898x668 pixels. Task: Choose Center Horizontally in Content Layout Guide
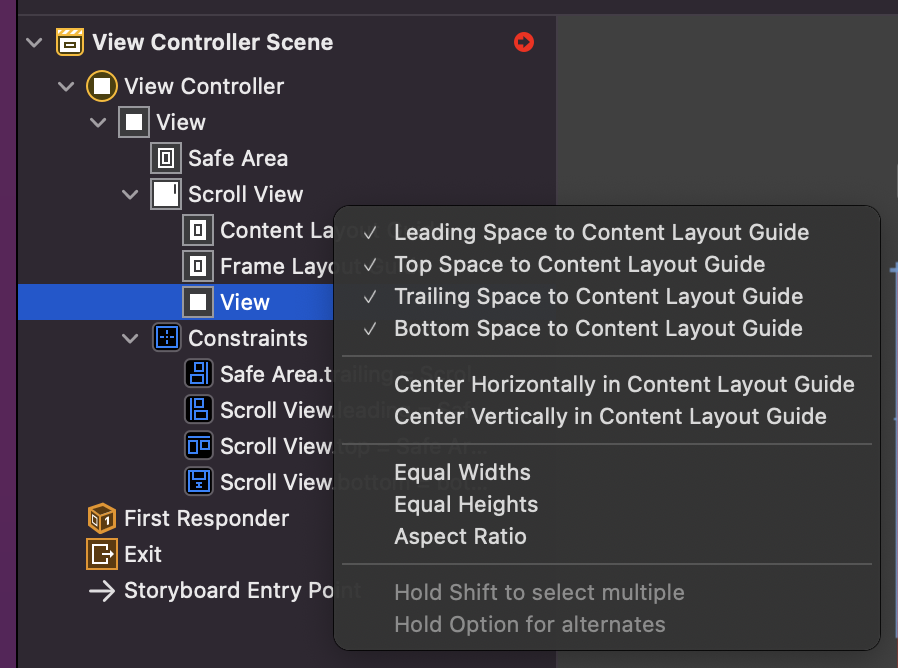coord(606,384)
